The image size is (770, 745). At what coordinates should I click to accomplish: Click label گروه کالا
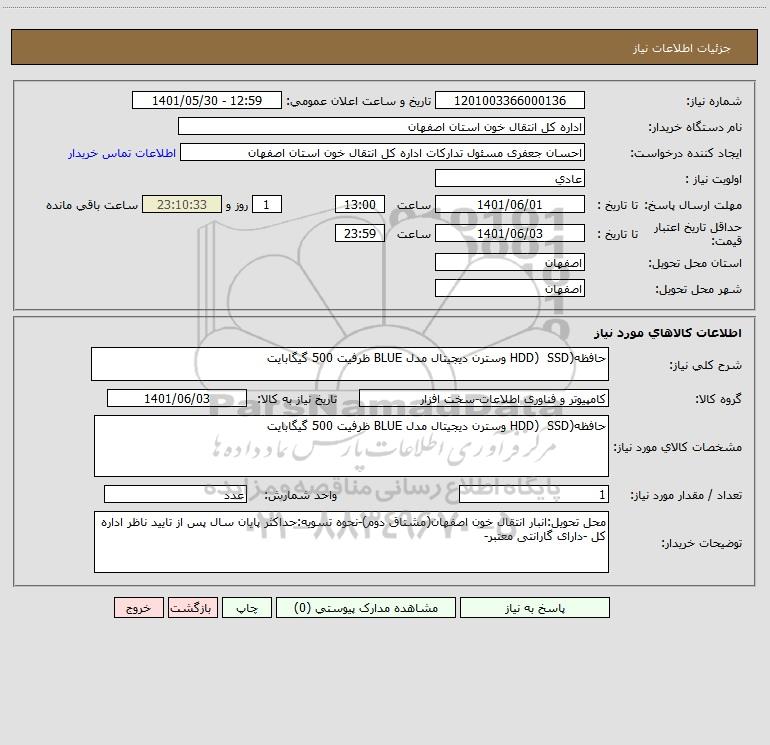coord(718,399)
